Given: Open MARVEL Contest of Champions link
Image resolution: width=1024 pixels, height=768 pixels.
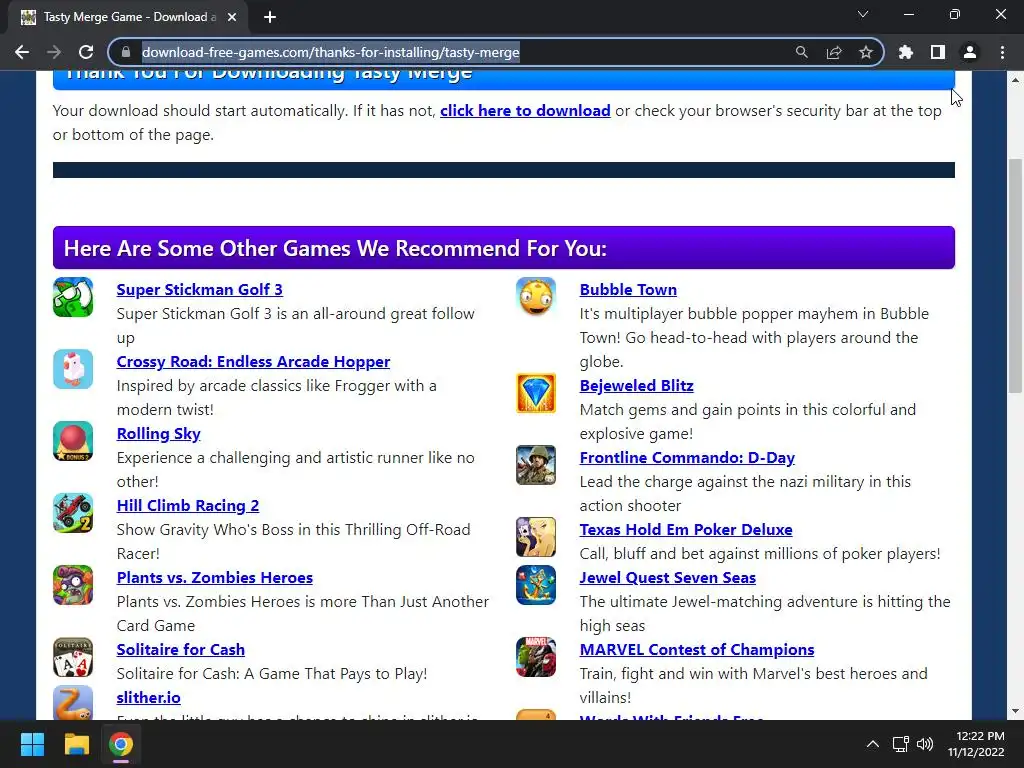Looking at the screenshot, I should 697,649.
